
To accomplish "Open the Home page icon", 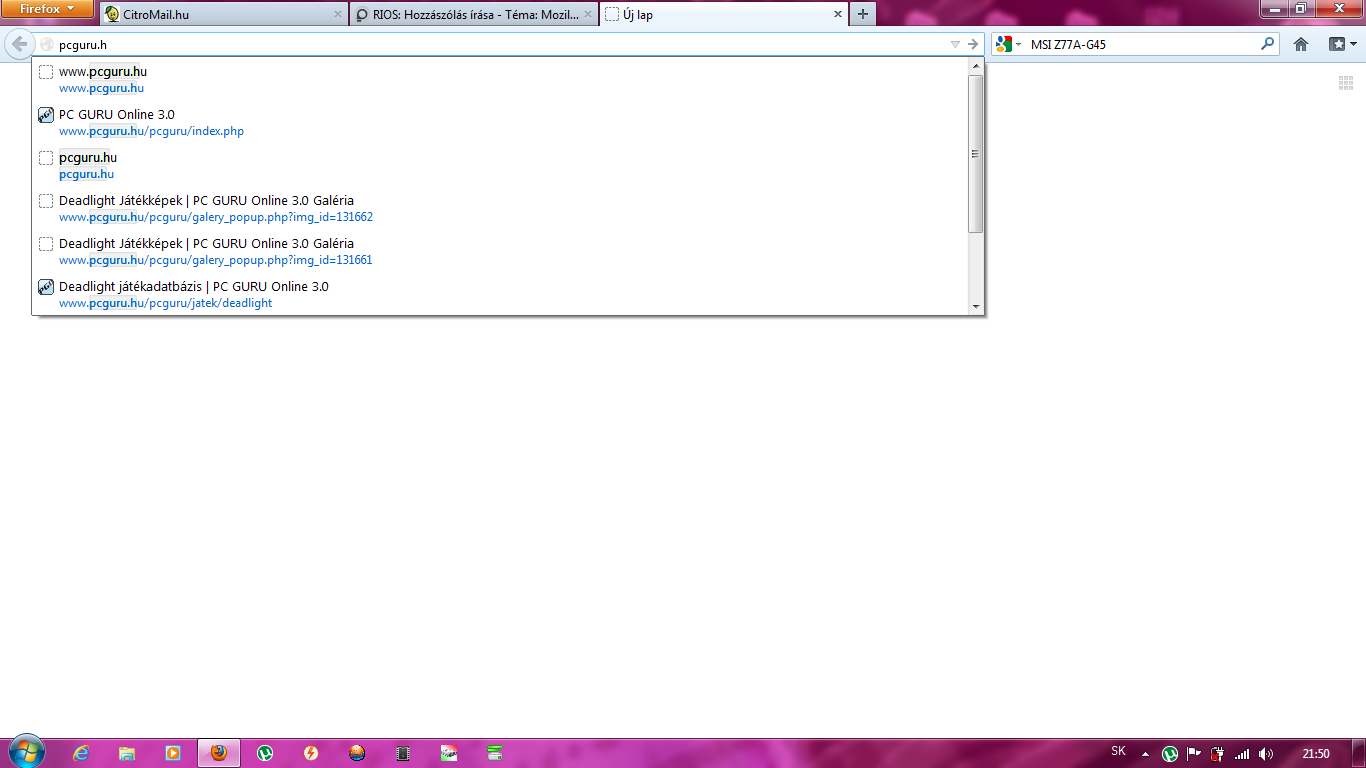I will pos(1301,44).
